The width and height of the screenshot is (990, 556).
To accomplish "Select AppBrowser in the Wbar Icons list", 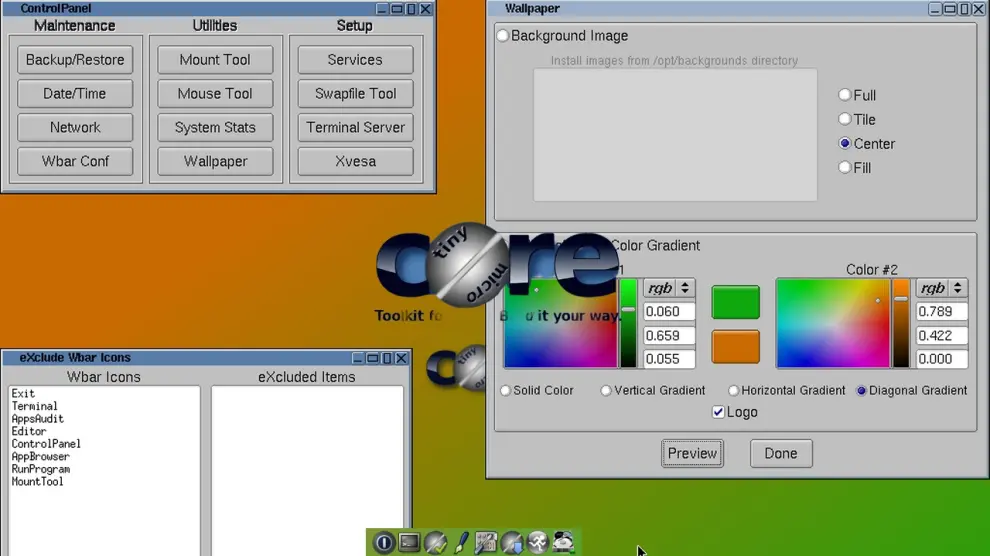I will coord(40,457).
